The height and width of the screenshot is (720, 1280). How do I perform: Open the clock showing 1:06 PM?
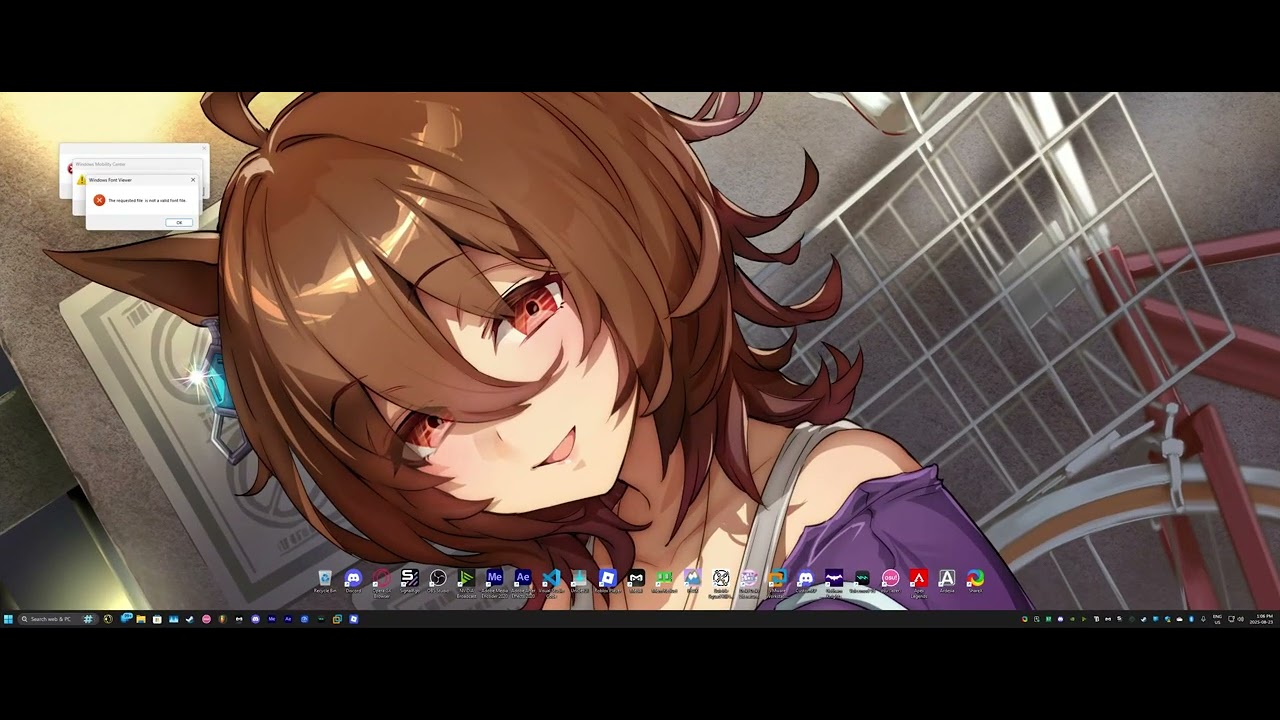(1261, 619)
